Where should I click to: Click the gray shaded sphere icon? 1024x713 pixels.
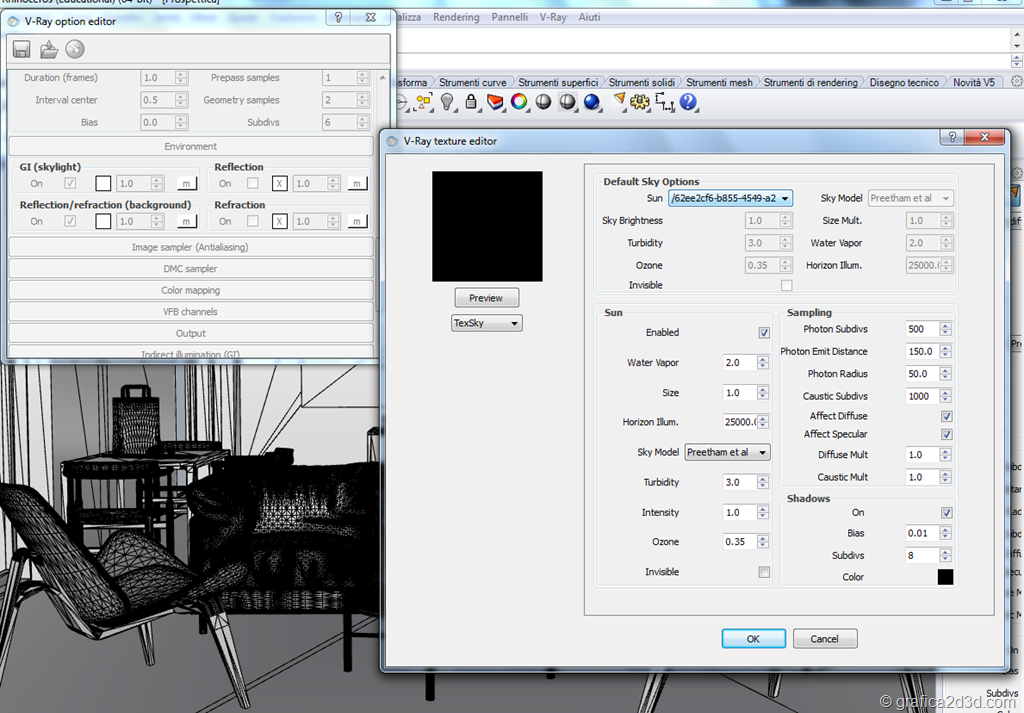pos(543,102)
